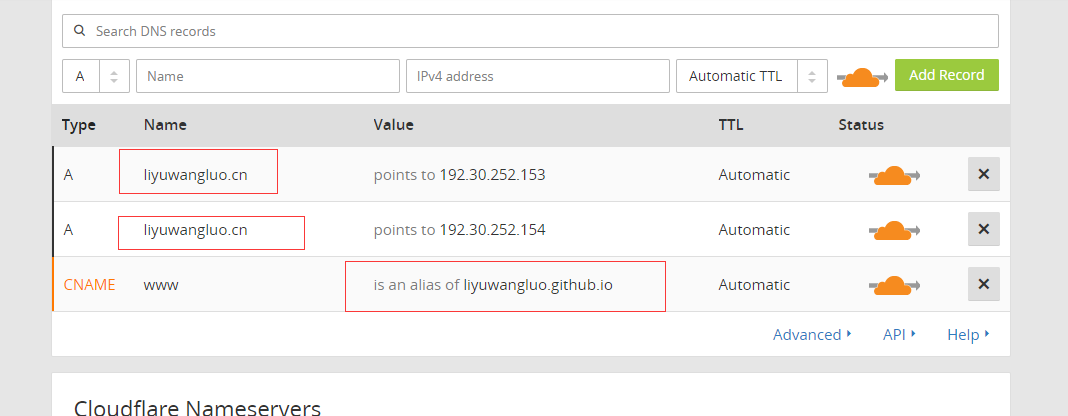Click the Name input field

click(268, 76)
